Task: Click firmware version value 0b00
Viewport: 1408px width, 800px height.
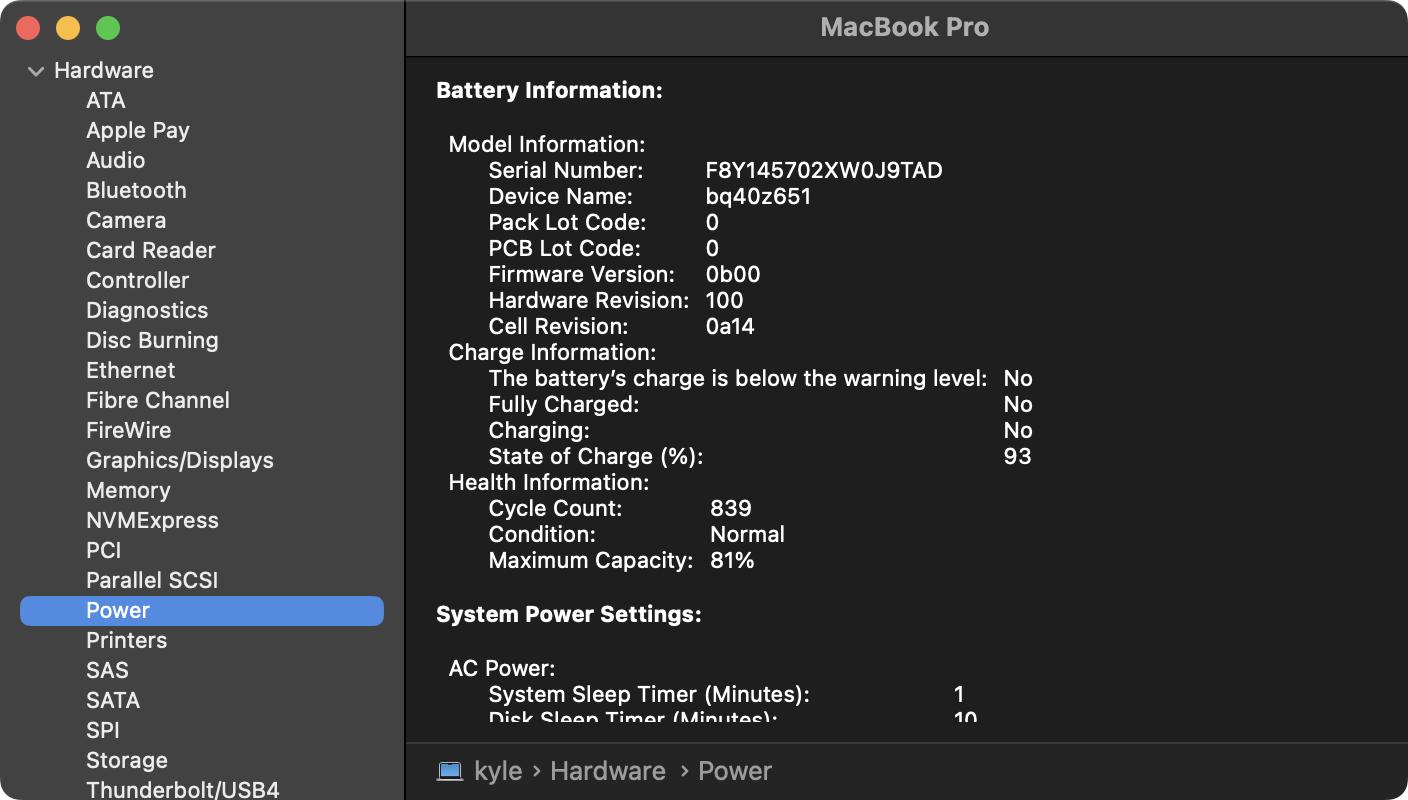Action: pyautogui.click(x=733, y=274)
